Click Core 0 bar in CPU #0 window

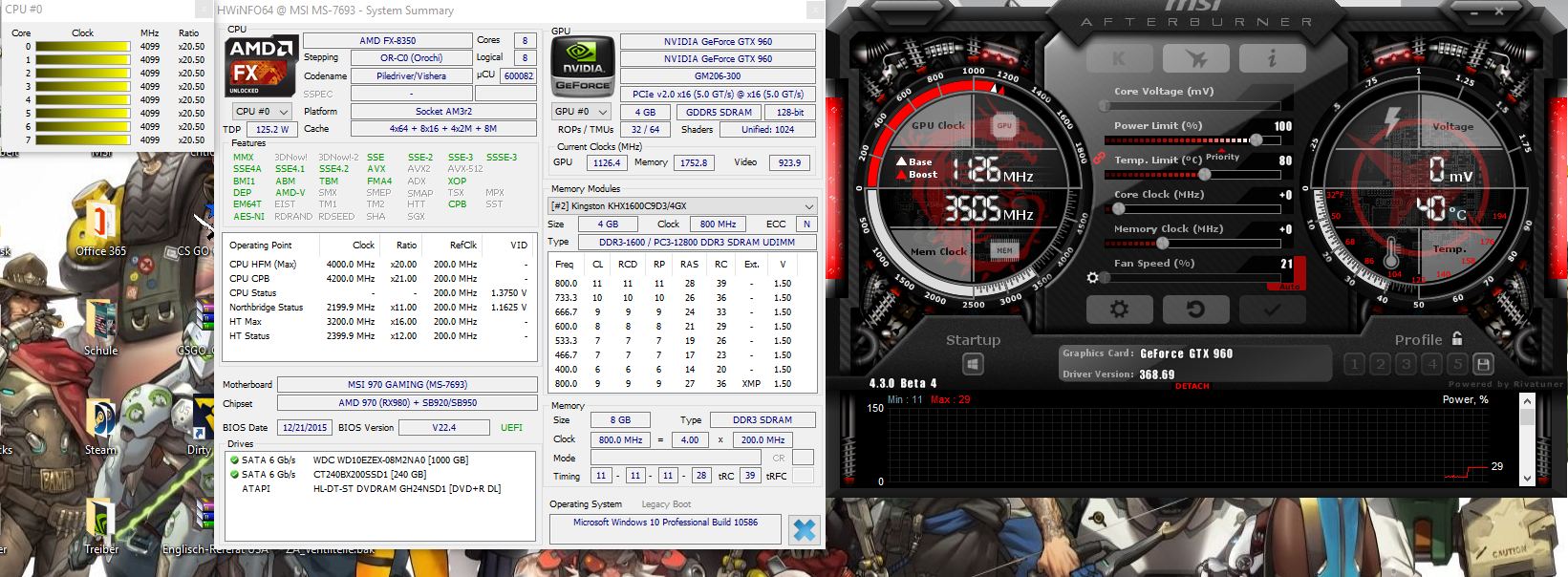[x=83, y=47]
